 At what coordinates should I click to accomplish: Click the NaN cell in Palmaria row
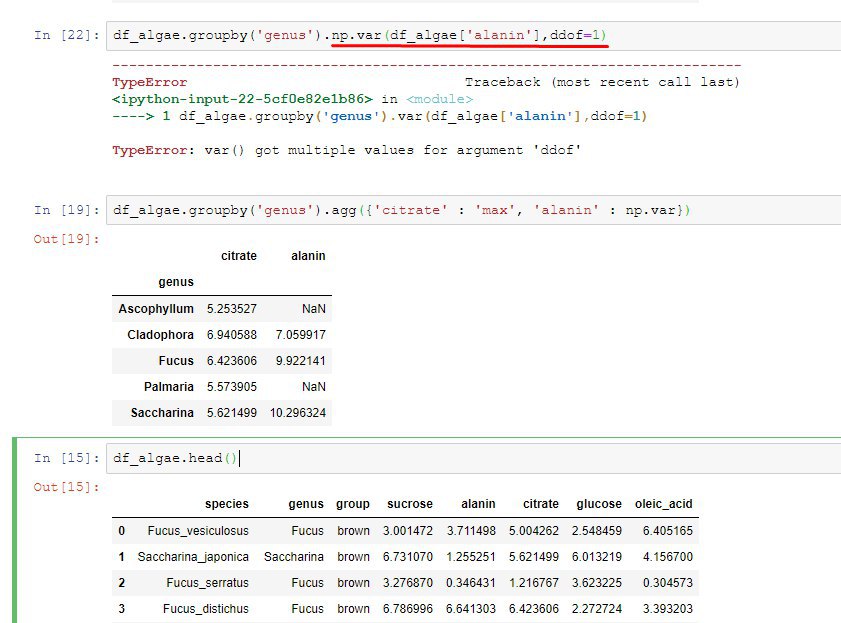pyautogui.click(x=314, y=387)
